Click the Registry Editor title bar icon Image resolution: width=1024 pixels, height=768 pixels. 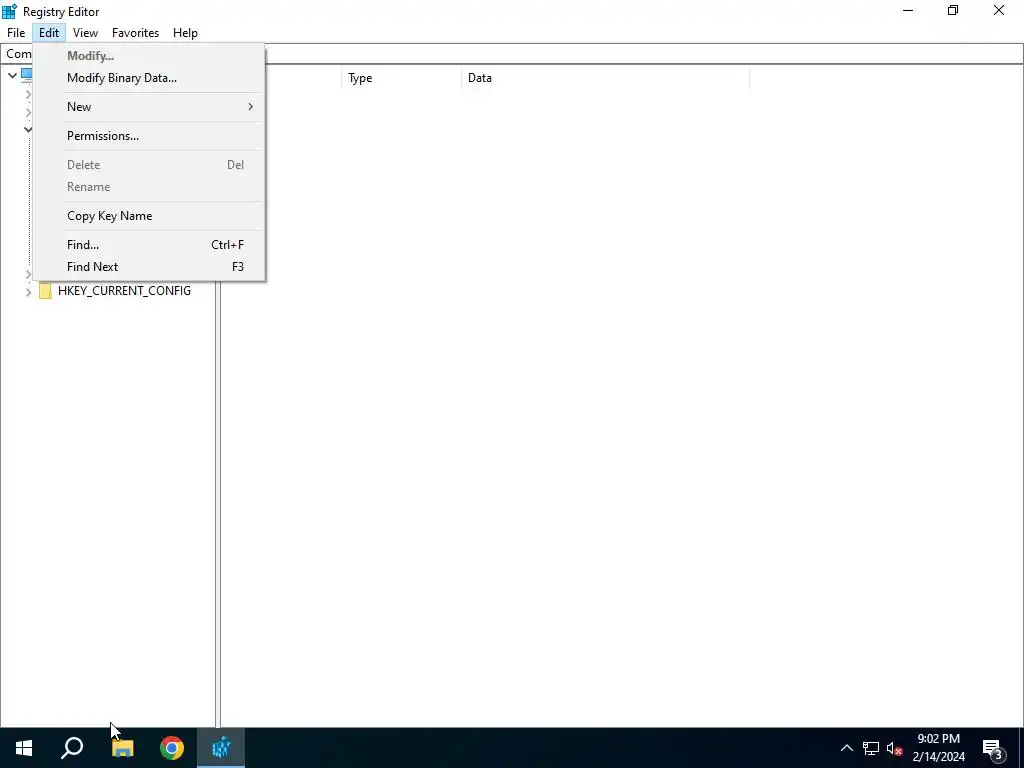[9, 11]
